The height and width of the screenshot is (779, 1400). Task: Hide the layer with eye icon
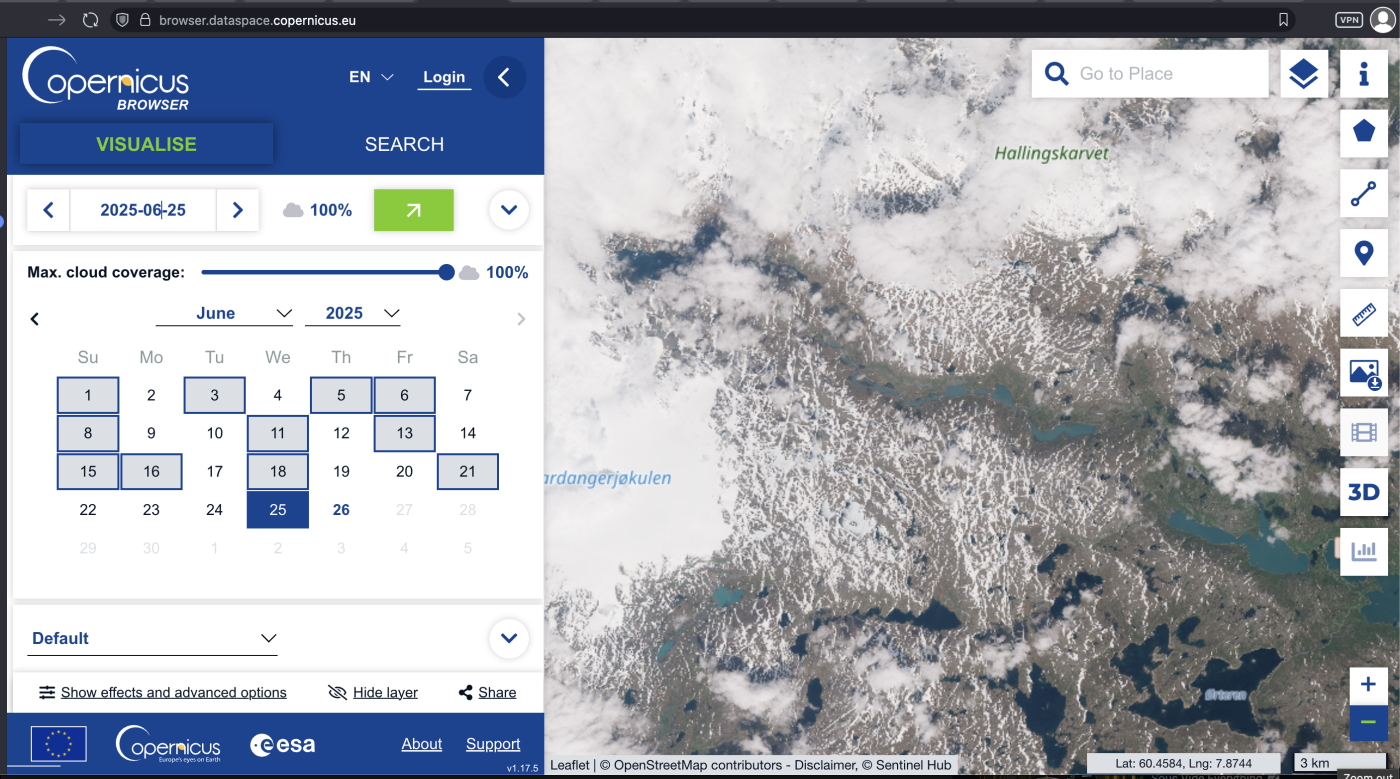[x=373, y=692]
